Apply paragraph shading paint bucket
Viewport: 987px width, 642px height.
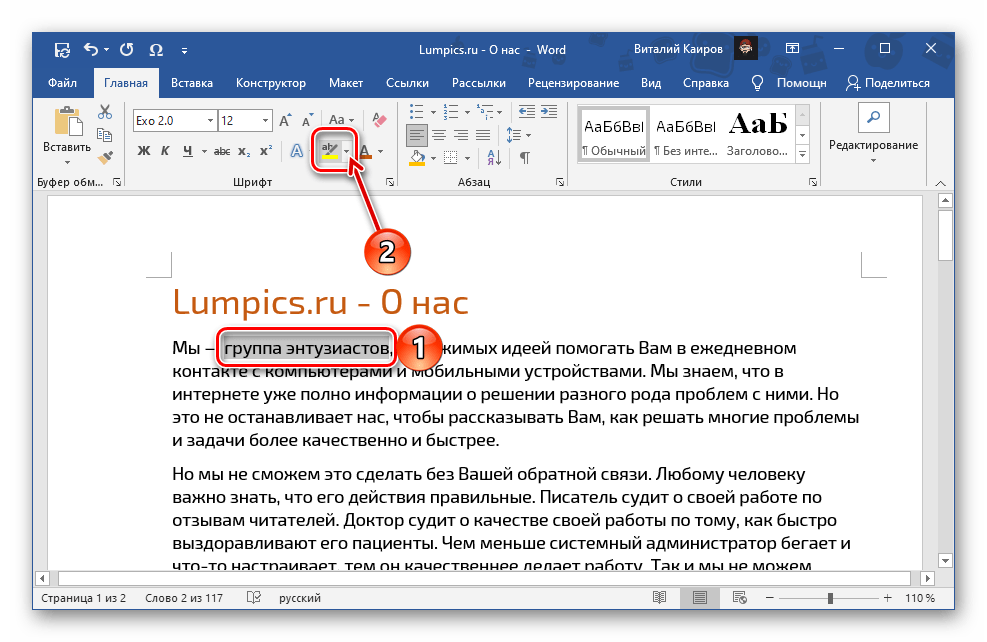coord(417,157)
